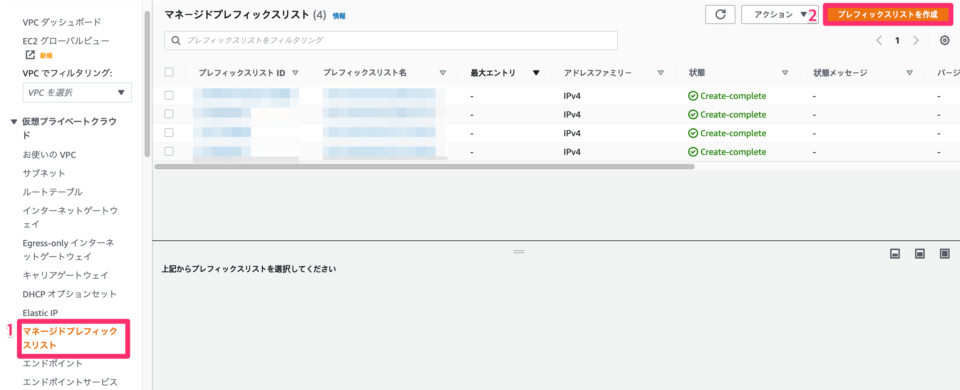
Task: Open マネージドプレフィックスリスト in sidebar
Action: [70, 338]
